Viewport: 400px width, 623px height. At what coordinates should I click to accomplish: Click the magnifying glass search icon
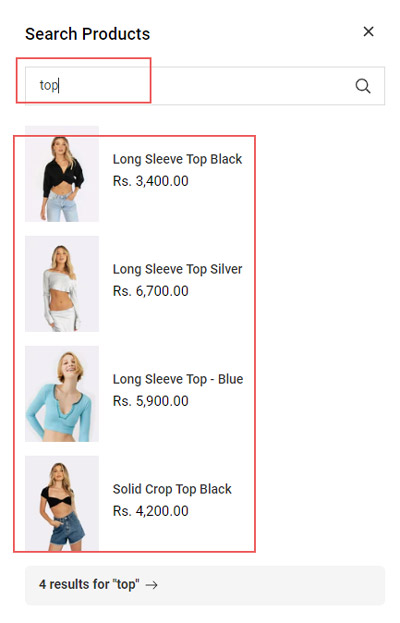coord(362,86)
